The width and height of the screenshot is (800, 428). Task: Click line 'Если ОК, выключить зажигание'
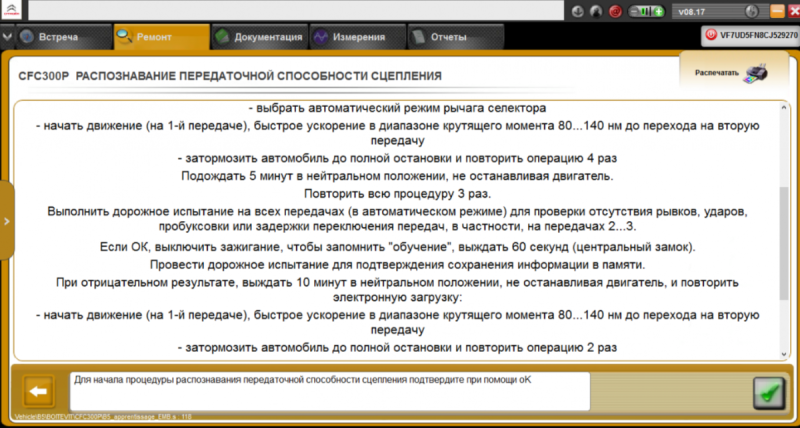pyautogui.click(x=397, y=247)
